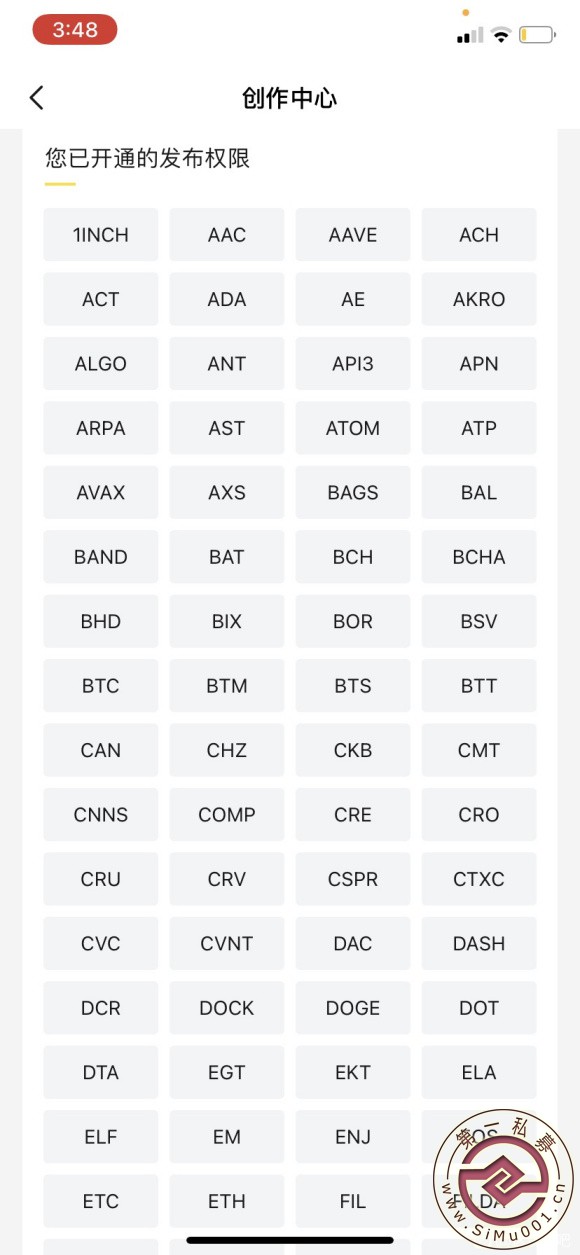Image resolution: width=580 pixels, height=1255 pixels.
Task: Tap the 创作中心 page title
Action: [x=290, y=98]
